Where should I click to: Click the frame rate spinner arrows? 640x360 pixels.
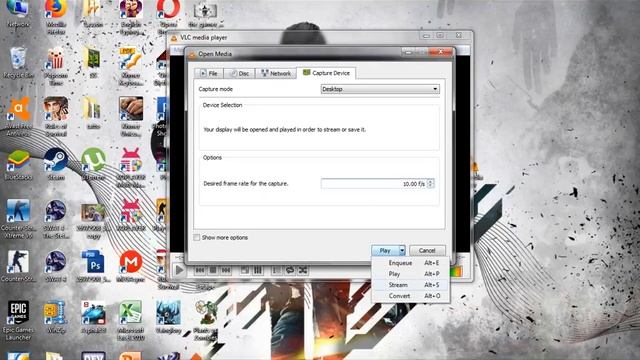(x=431, y=184)
